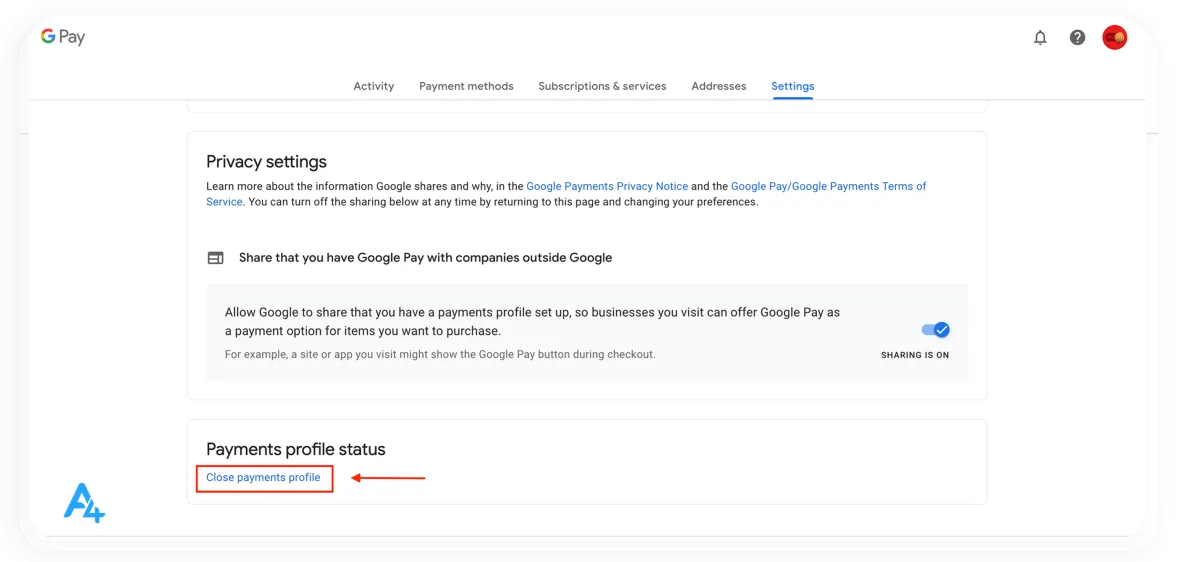The image size is (1177, 562).
Task: Select the Settings tab
Action: pos(793,86)
